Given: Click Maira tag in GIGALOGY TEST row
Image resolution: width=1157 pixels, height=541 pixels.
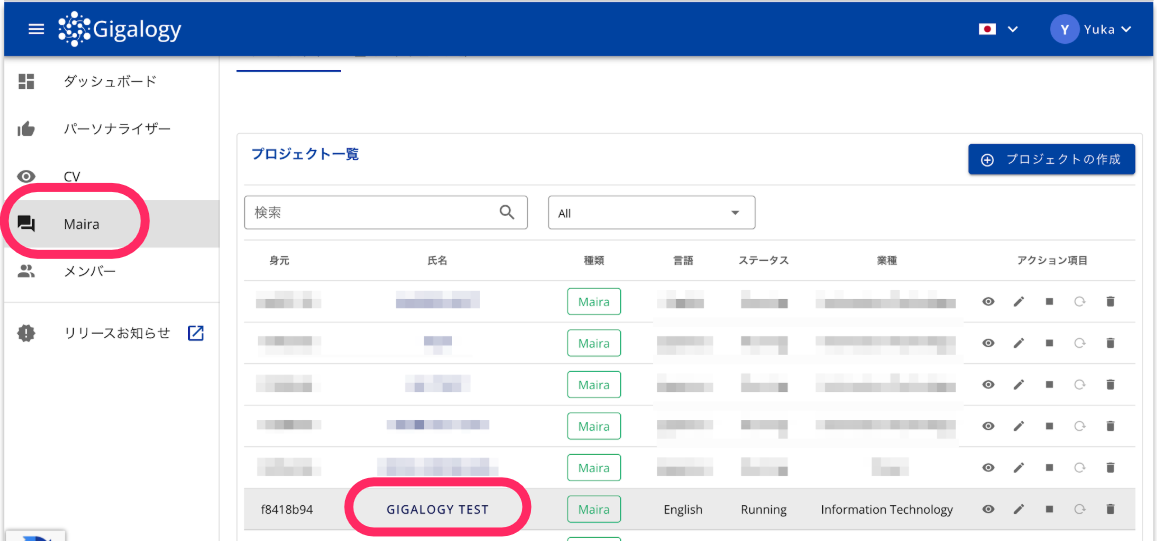Looking at the screenshot, I should pos(594,509).
